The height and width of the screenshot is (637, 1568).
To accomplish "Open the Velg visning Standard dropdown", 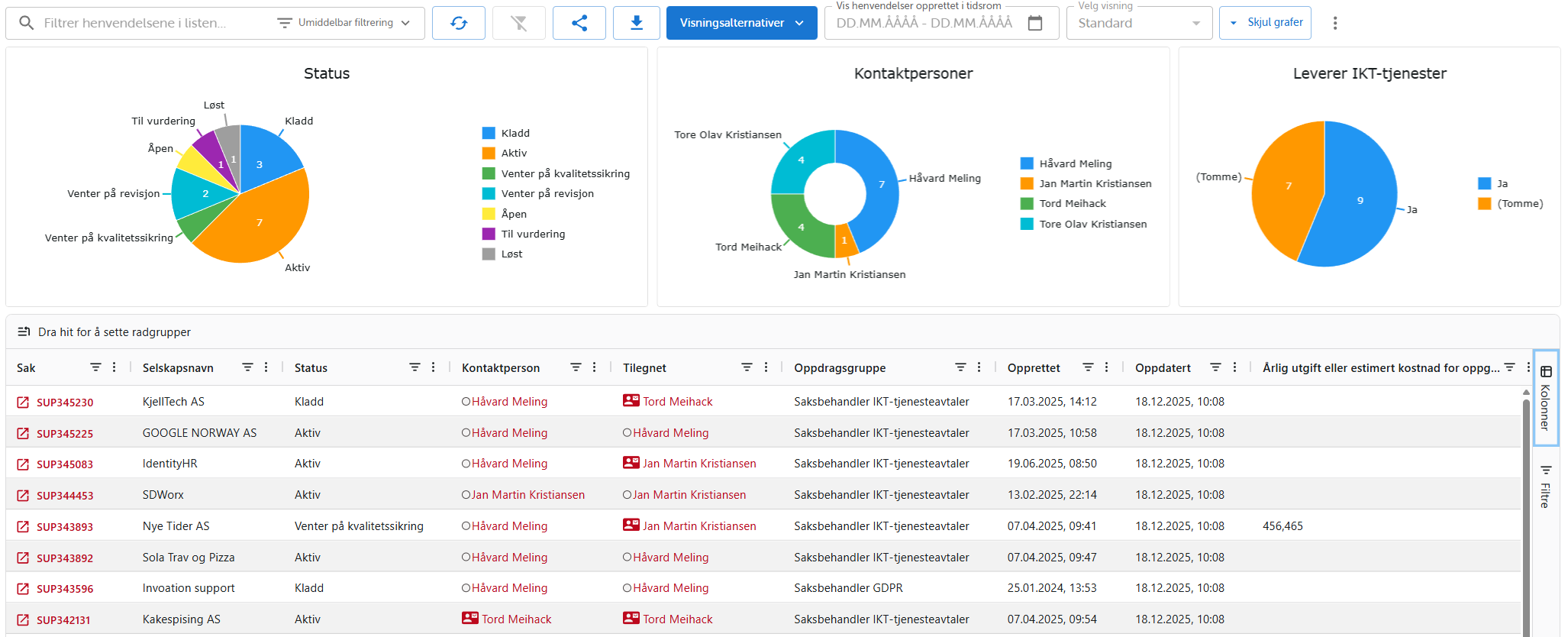I will (1138, 23).
